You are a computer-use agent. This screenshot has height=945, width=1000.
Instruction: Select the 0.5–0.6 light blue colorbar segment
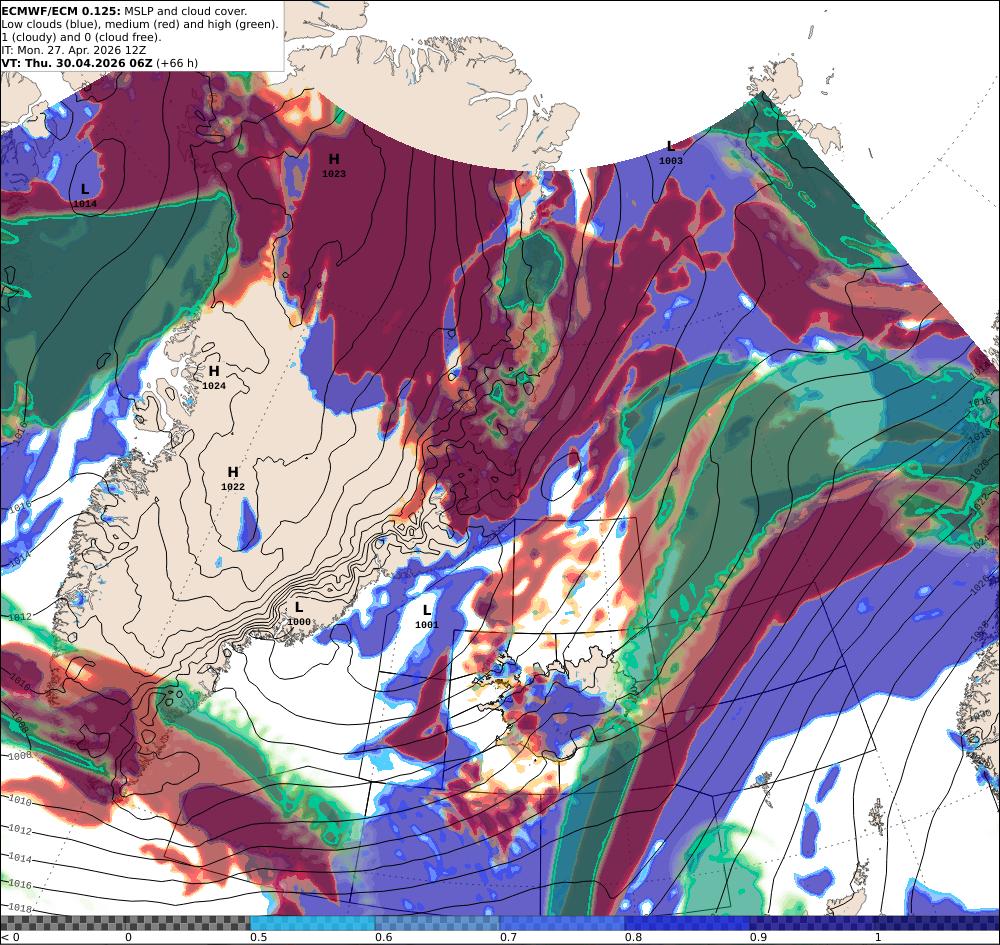point(312,923)
